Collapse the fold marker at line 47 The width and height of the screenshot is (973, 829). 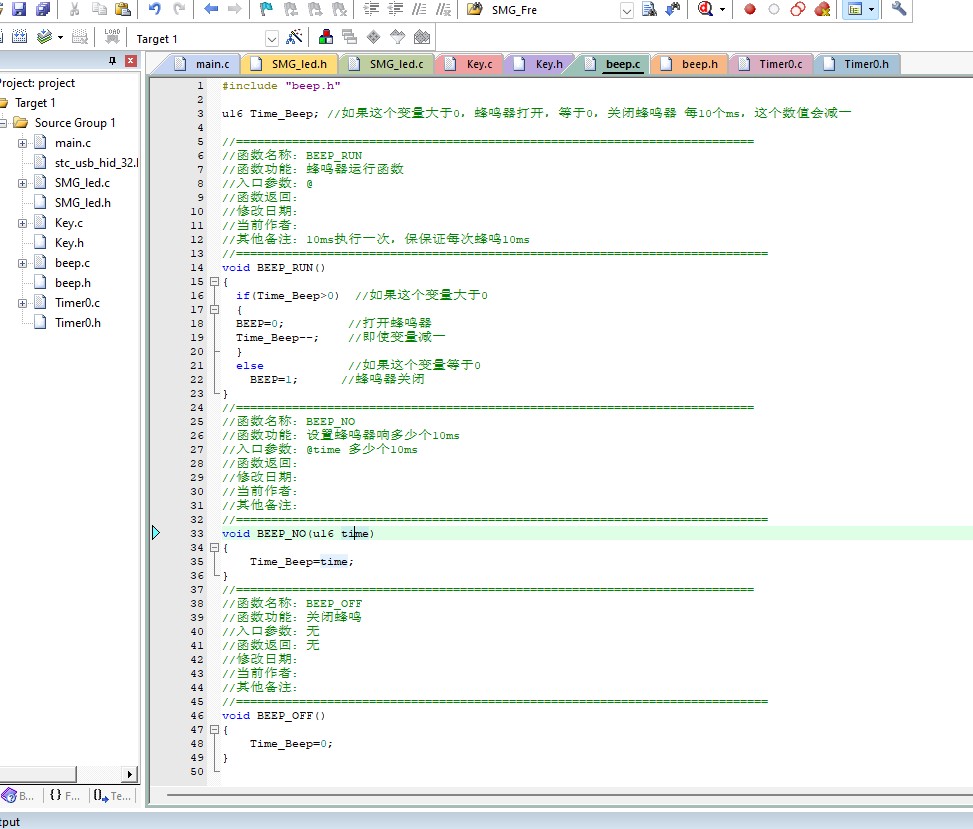(215, 730)
